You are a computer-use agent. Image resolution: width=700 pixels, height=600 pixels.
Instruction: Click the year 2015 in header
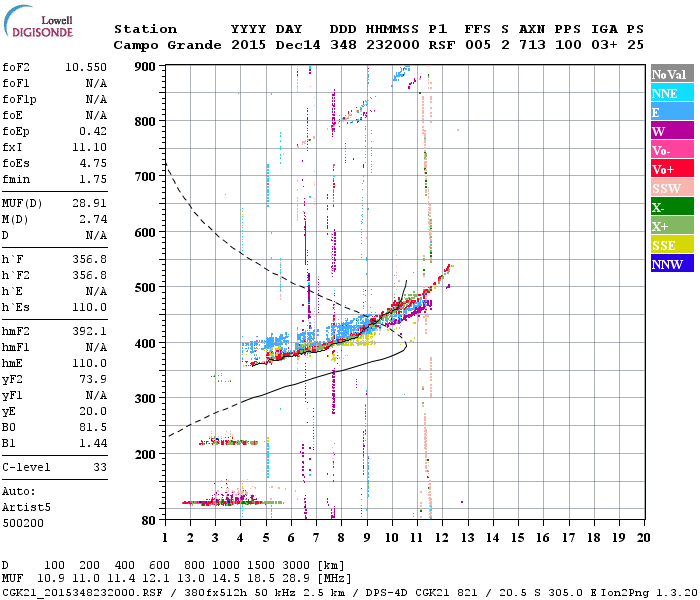248,45
